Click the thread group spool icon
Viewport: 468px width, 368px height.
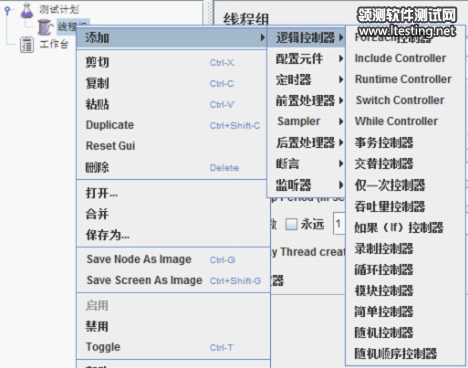pyautogui.click(x=45, y=27)
